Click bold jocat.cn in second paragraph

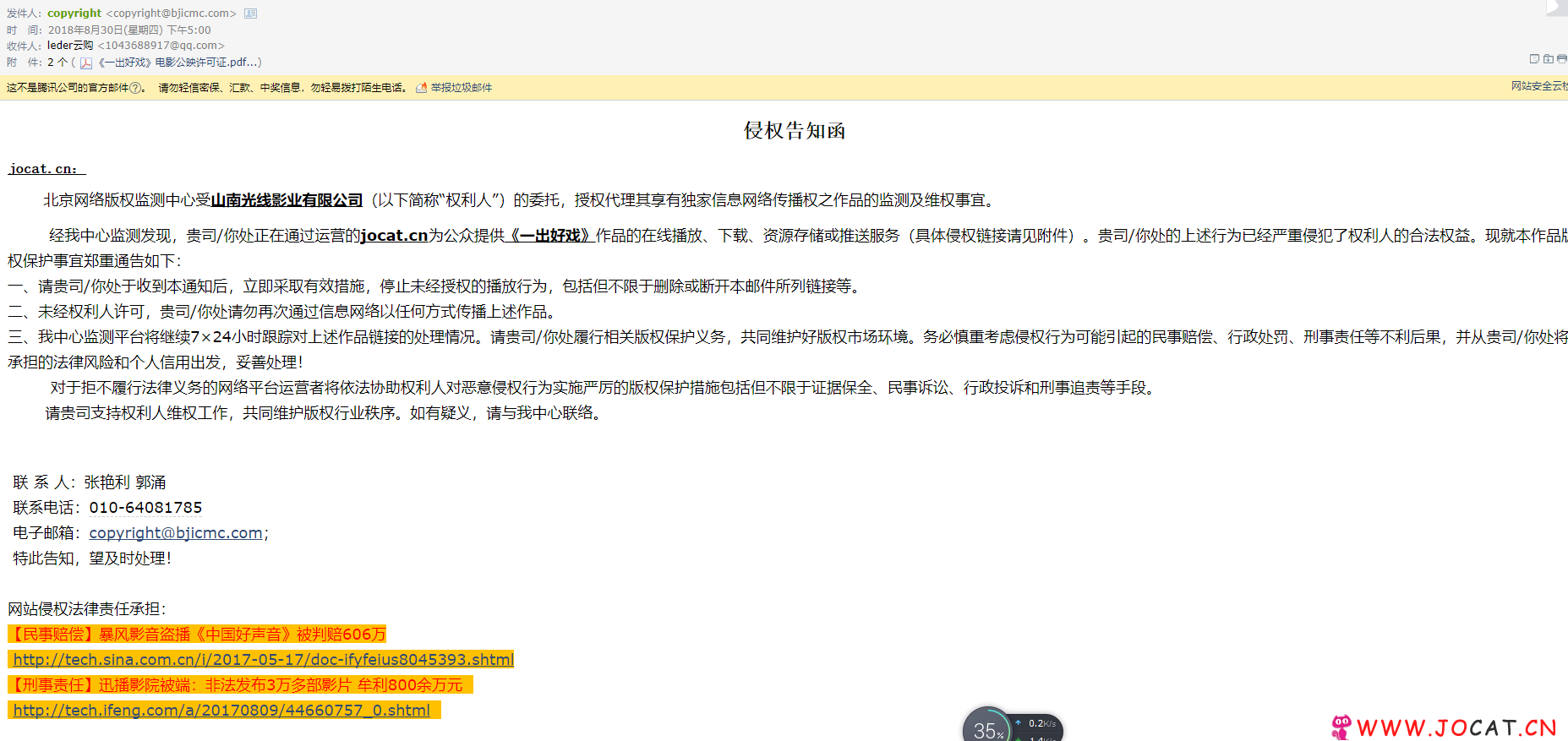tap(394, 236)
